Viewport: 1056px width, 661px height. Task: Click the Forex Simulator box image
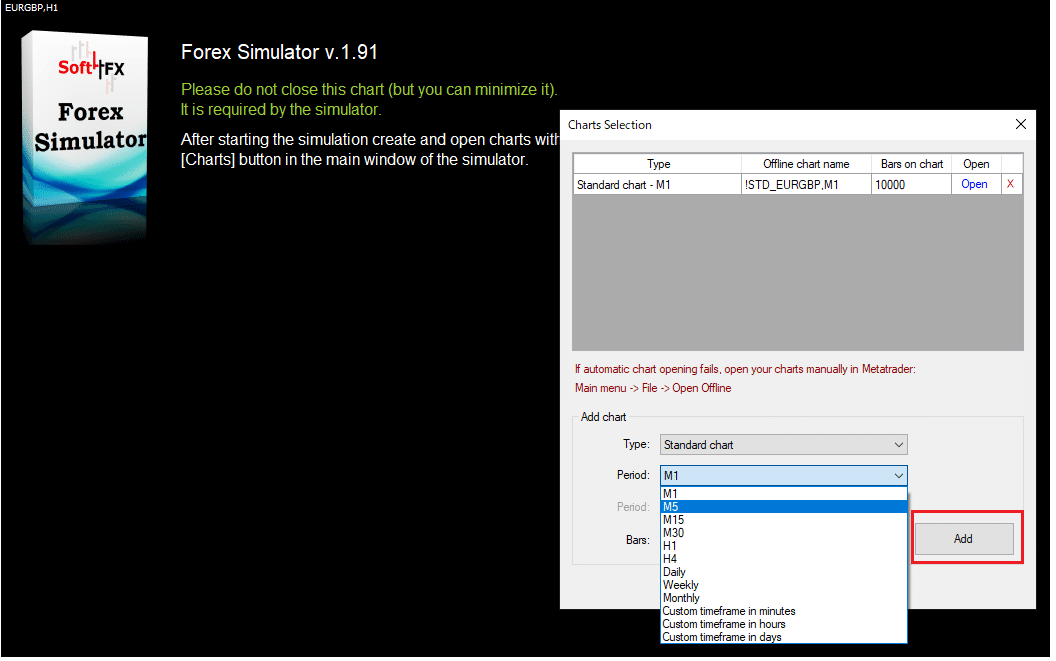[x=85, y=137]
